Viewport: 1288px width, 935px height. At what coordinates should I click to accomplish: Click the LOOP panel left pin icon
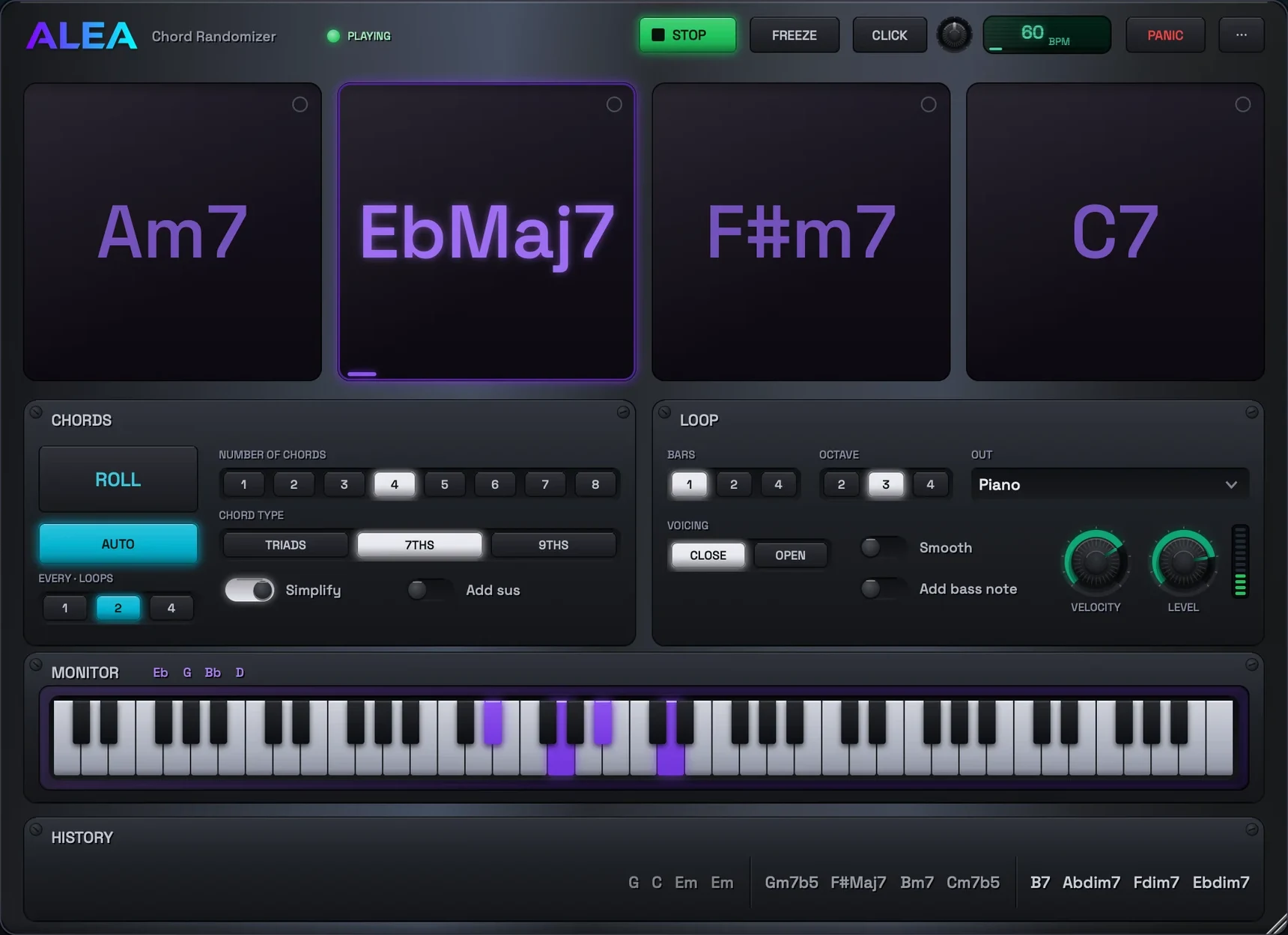[664, 412]
